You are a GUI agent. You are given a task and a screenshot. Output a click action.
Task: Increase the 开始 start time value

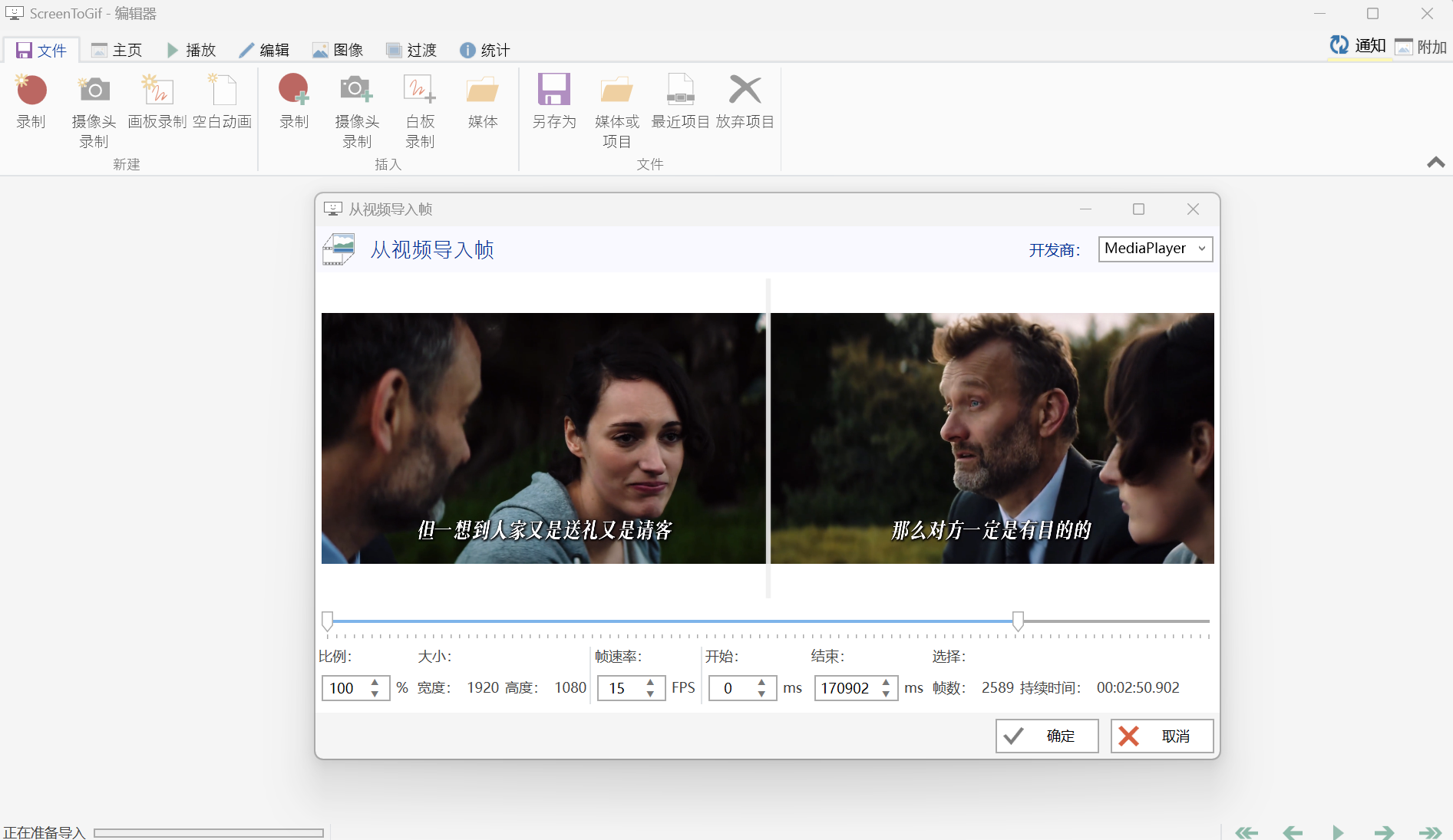click(761, 682)
